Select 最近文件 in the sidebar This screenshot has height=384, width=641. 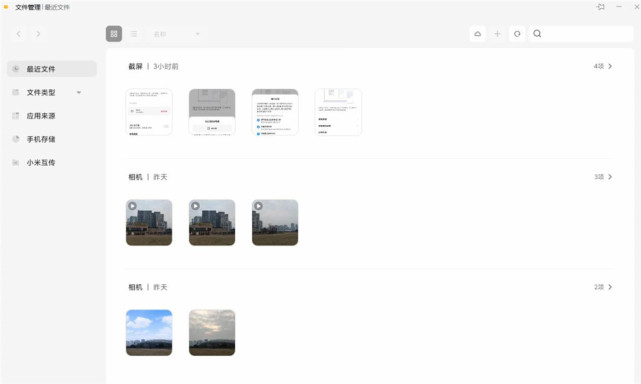point(52,69)
